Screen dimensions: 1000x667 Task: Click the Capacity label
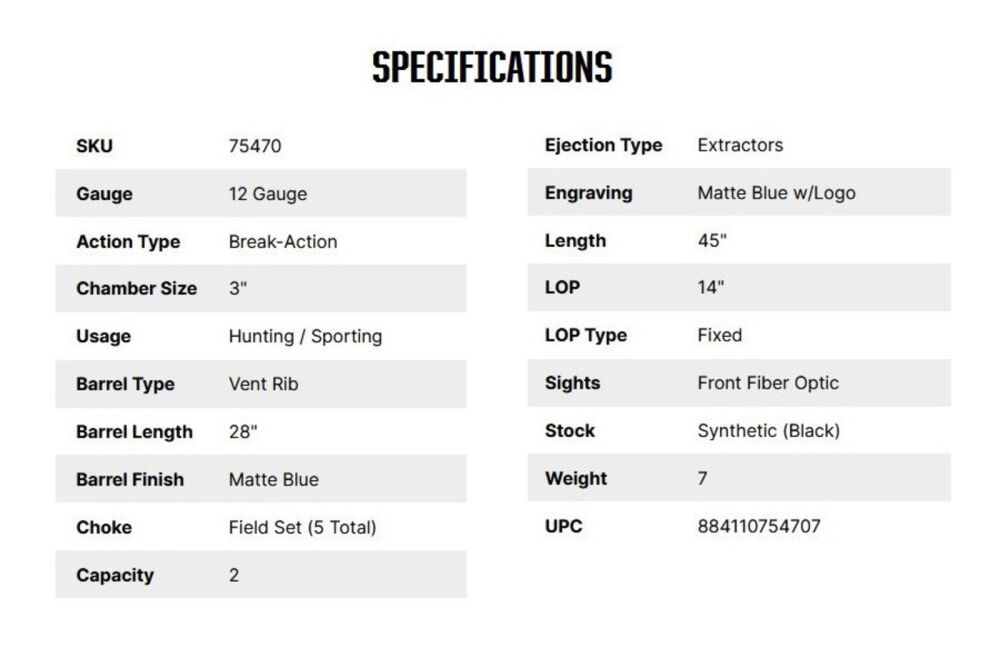click(115, 575)
